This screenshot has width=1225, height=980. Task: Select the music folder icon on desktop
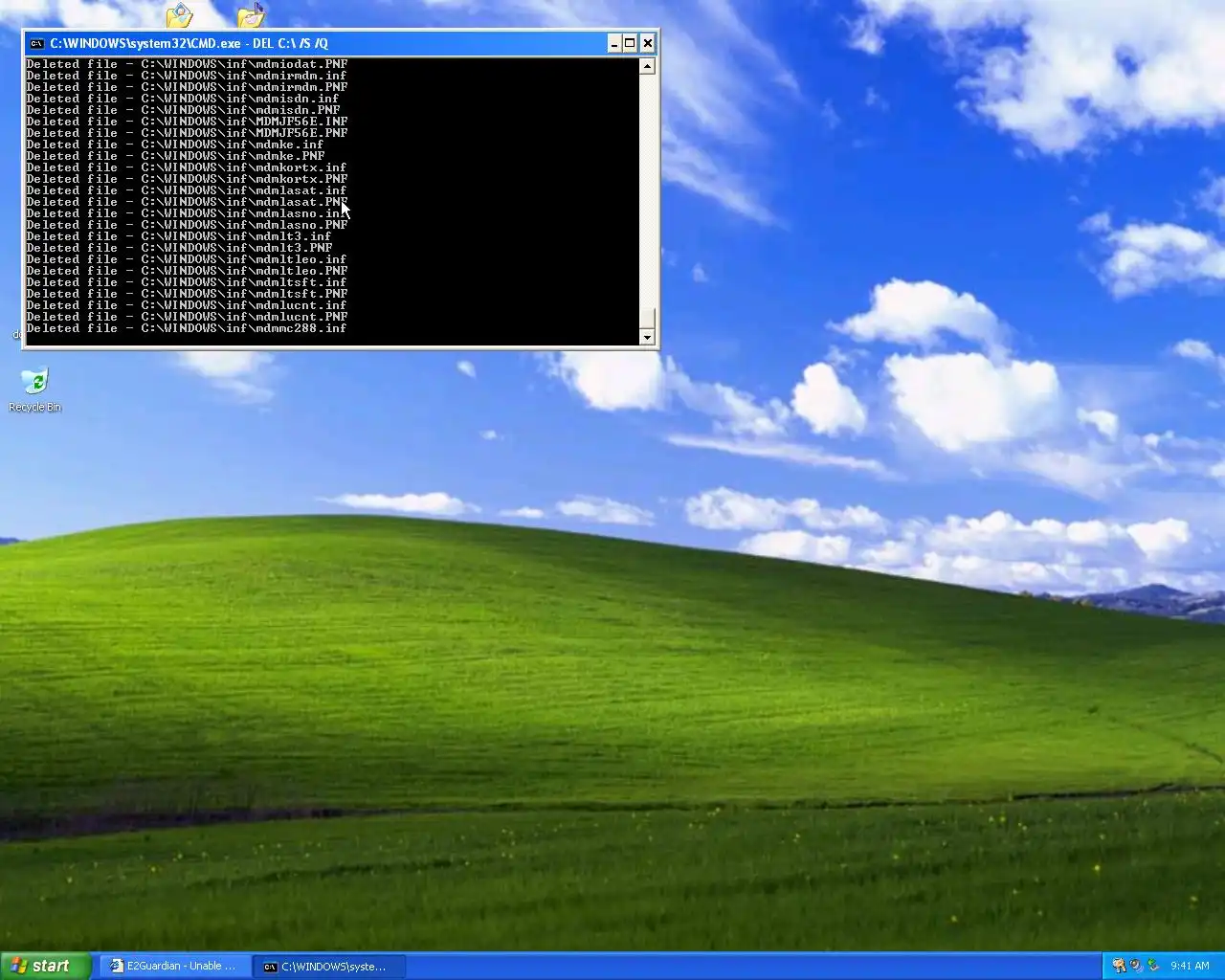pyautogui.click(x=251, y=15)
